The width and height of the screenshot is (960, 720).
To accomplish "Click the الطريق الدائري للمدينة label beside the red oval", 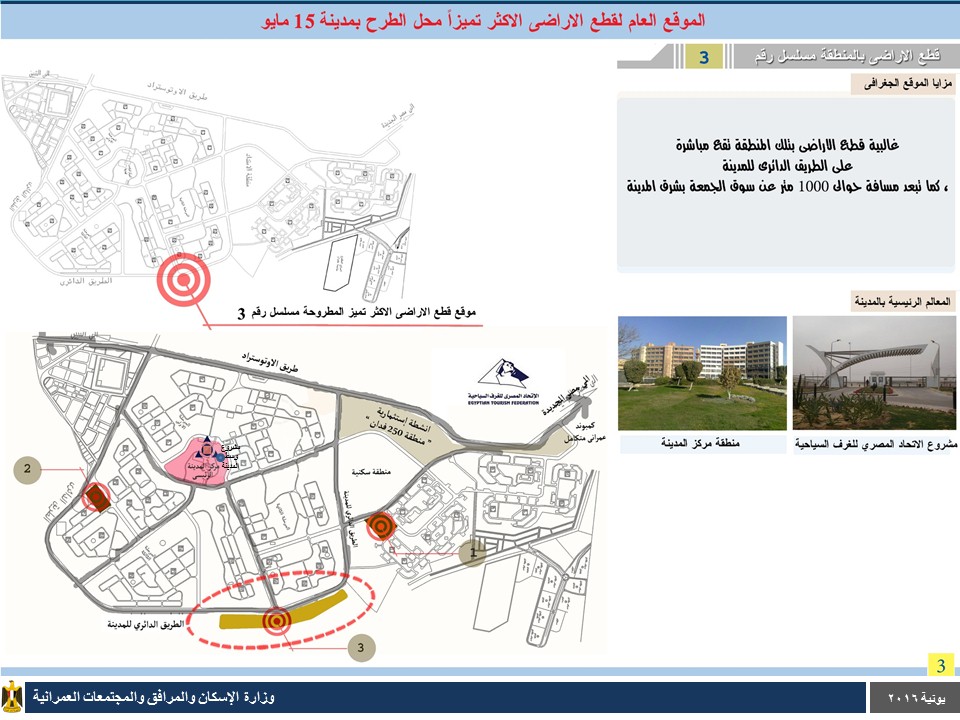I will [x=146, y=624].
